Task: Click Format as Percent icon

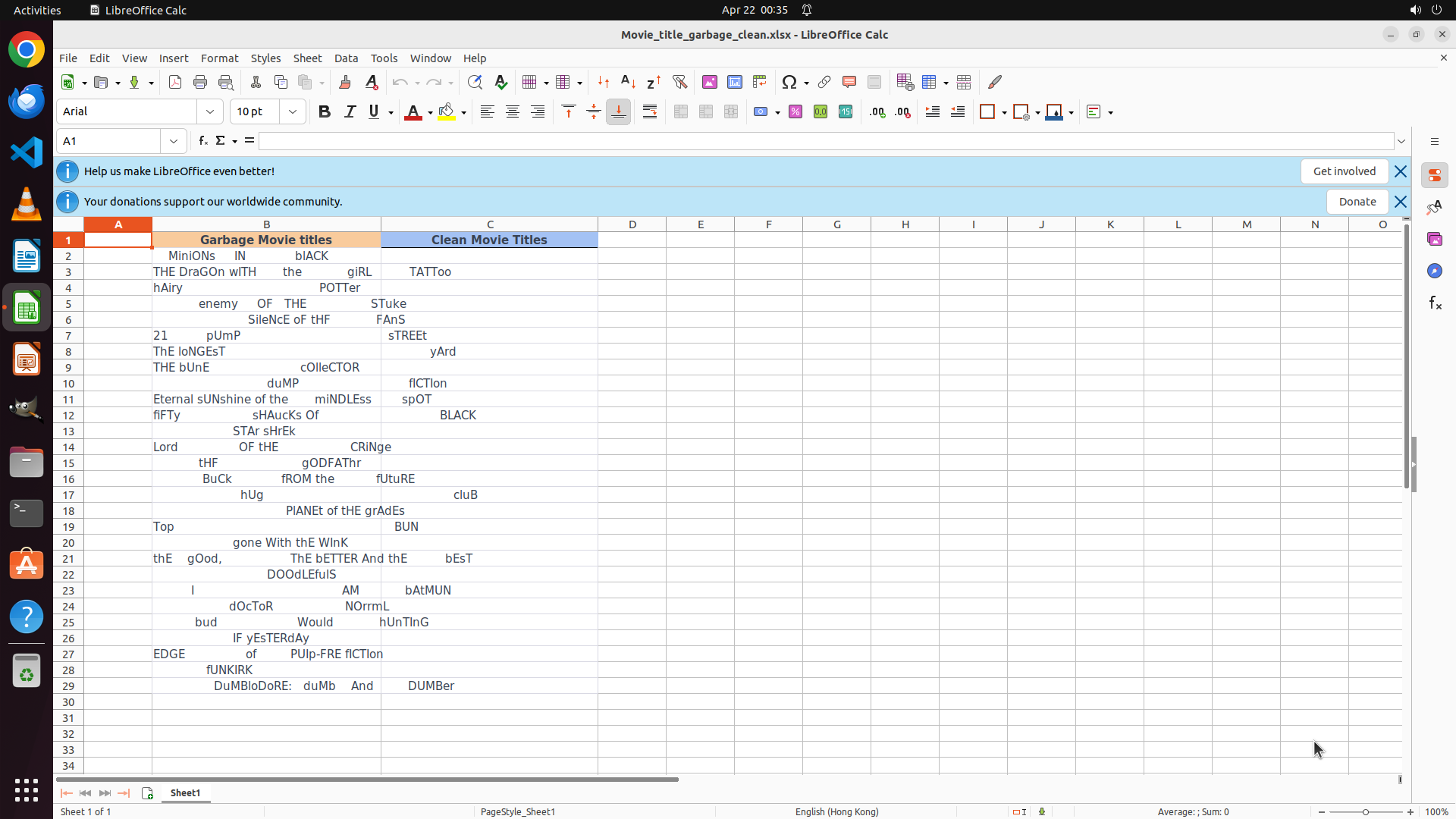Action: (795, 111)
